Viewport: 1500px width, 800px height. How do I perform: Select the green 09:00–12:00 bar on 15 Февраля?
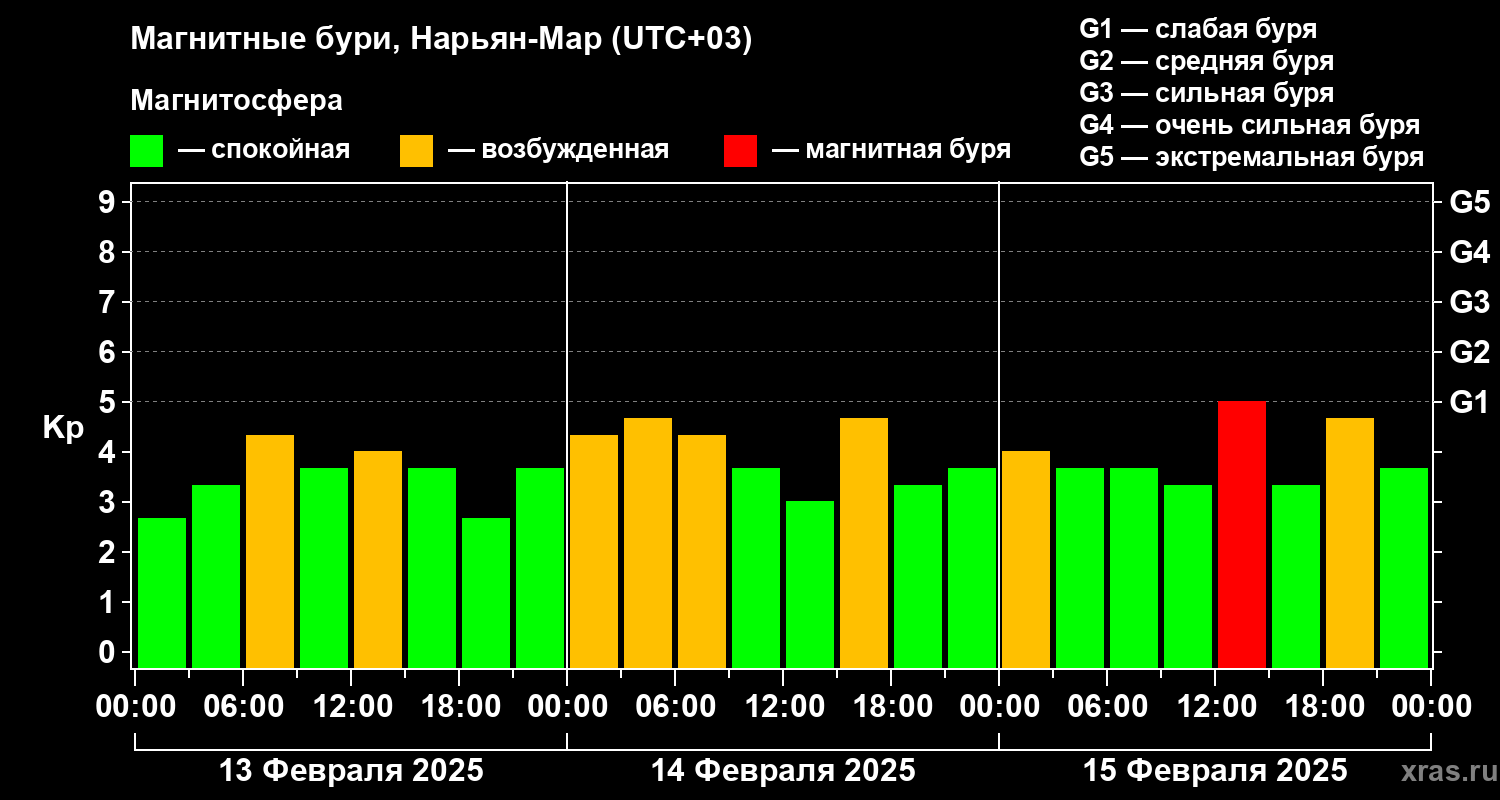[1188, 576]
